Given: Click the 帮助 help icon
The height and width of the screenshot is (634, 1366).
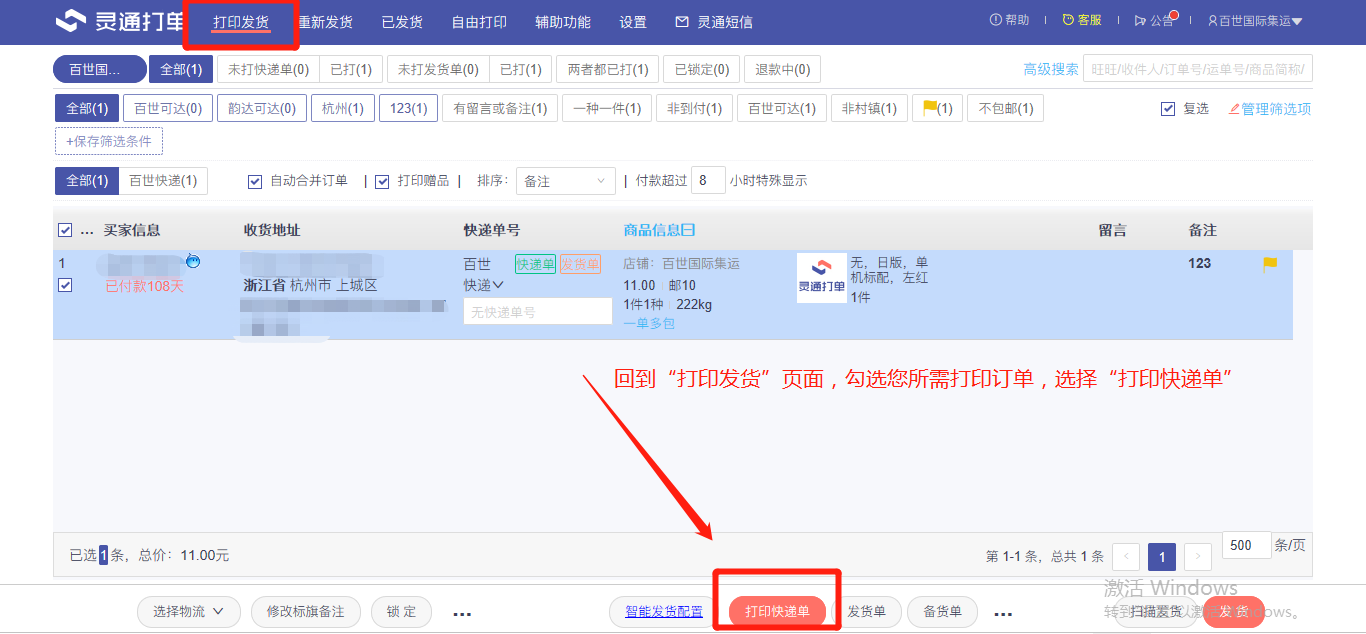Looking at the screenshot, I should tap(995, 21).
